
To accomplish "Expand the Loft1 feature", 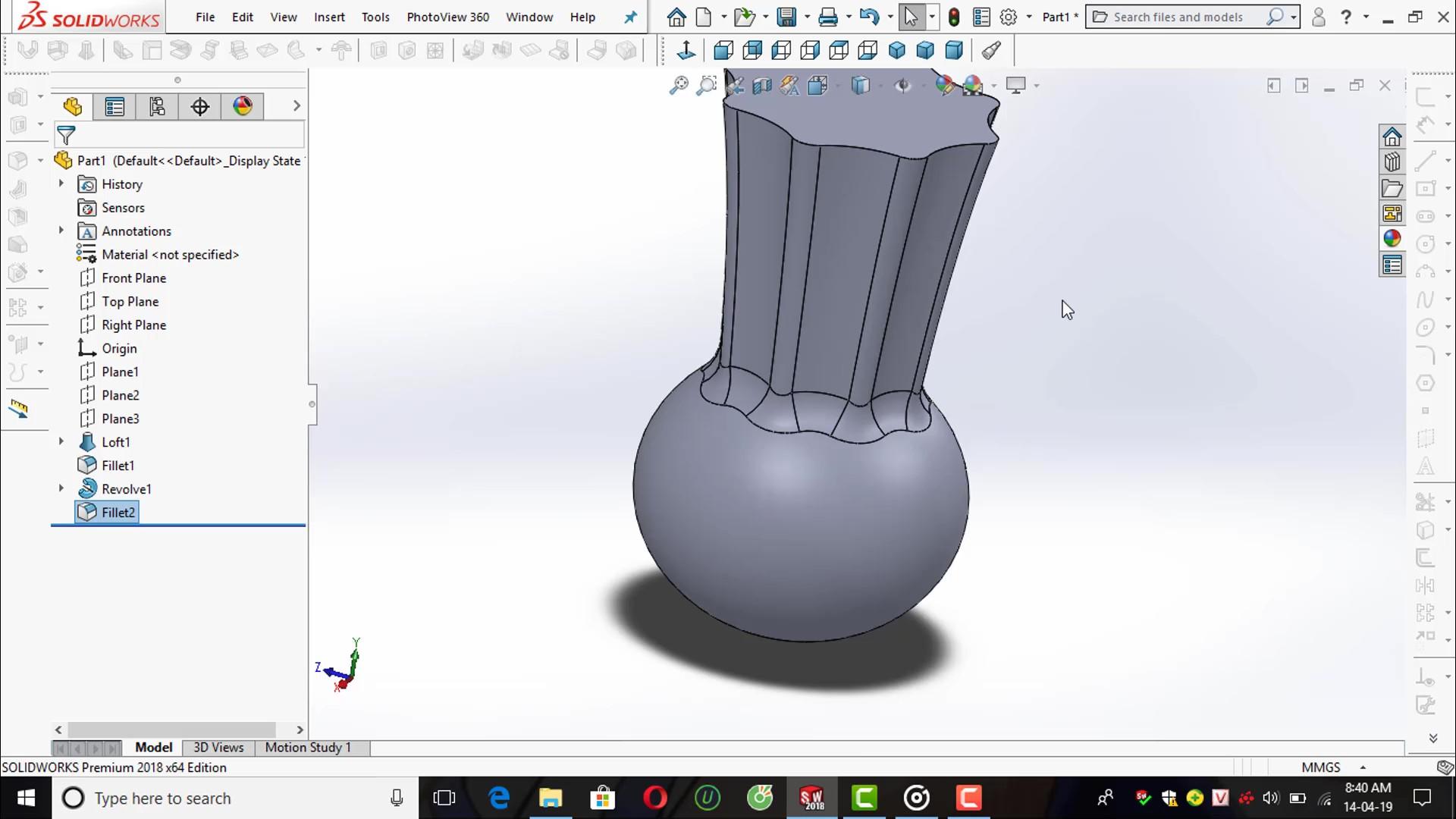I will pyautogui.click(x=61, y=441).
